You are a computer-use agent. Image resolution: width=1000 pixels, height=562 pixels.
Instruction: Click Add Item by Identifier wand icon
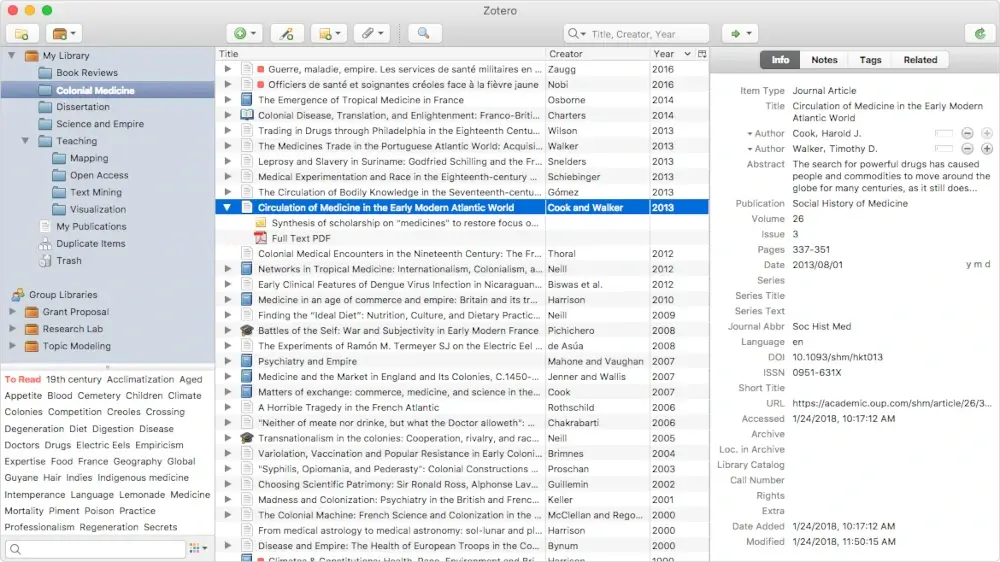coord(286,34)
